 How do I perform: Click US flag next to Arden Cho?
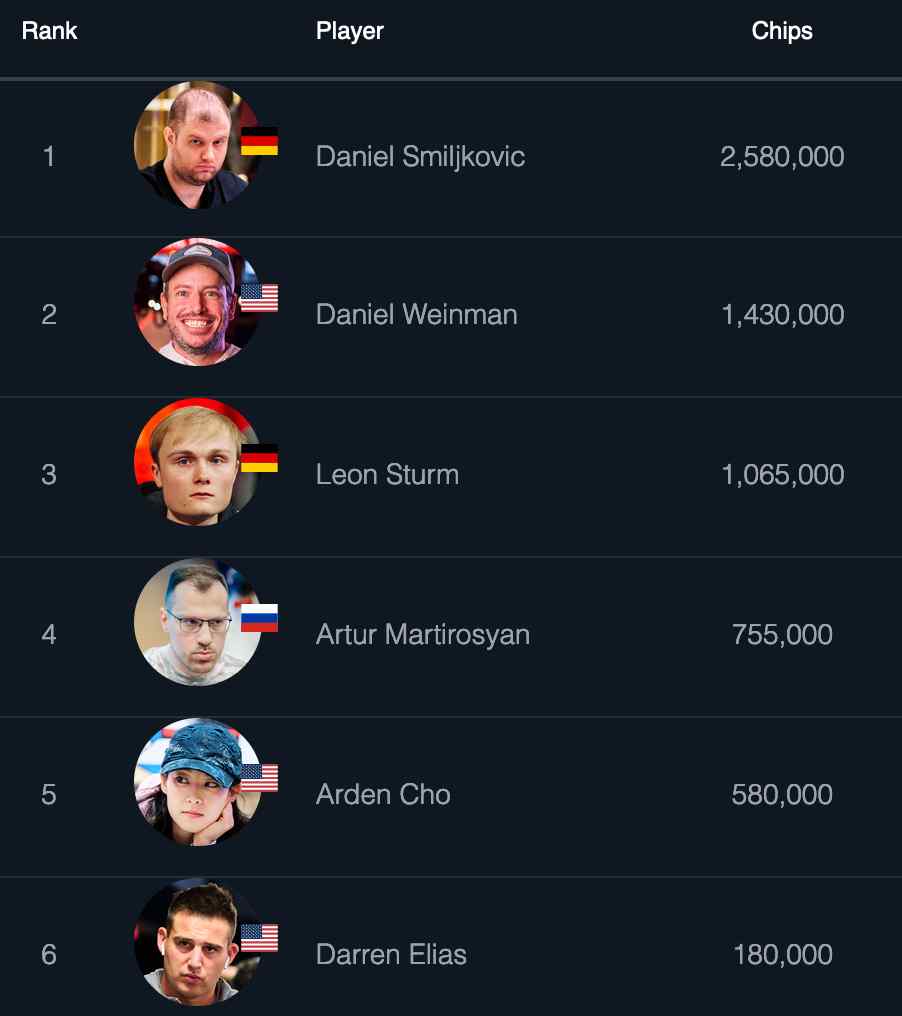[259, 778]
